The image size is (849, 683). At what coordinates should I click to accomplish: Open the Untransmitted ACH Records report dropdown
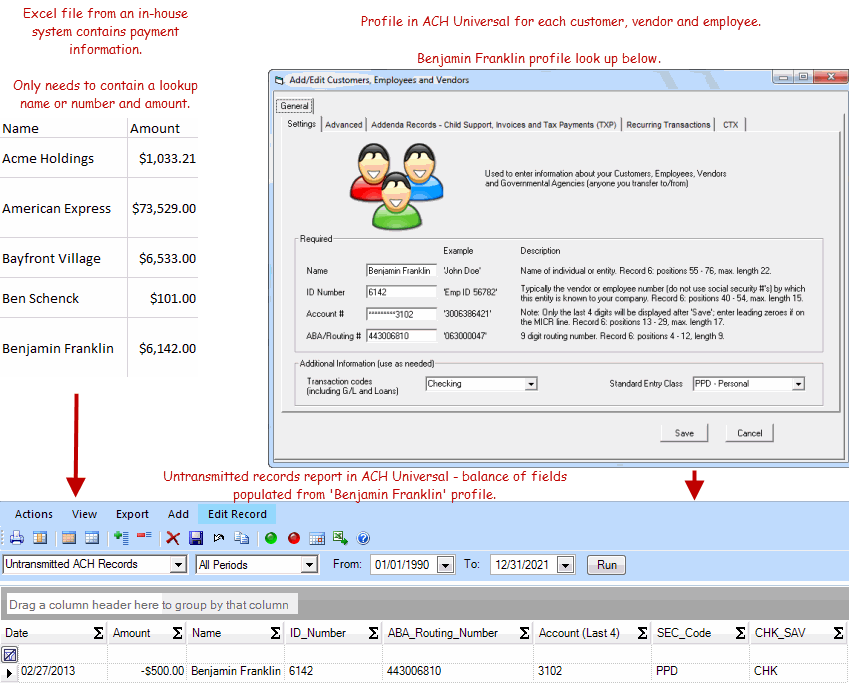(x=178, y=564)
